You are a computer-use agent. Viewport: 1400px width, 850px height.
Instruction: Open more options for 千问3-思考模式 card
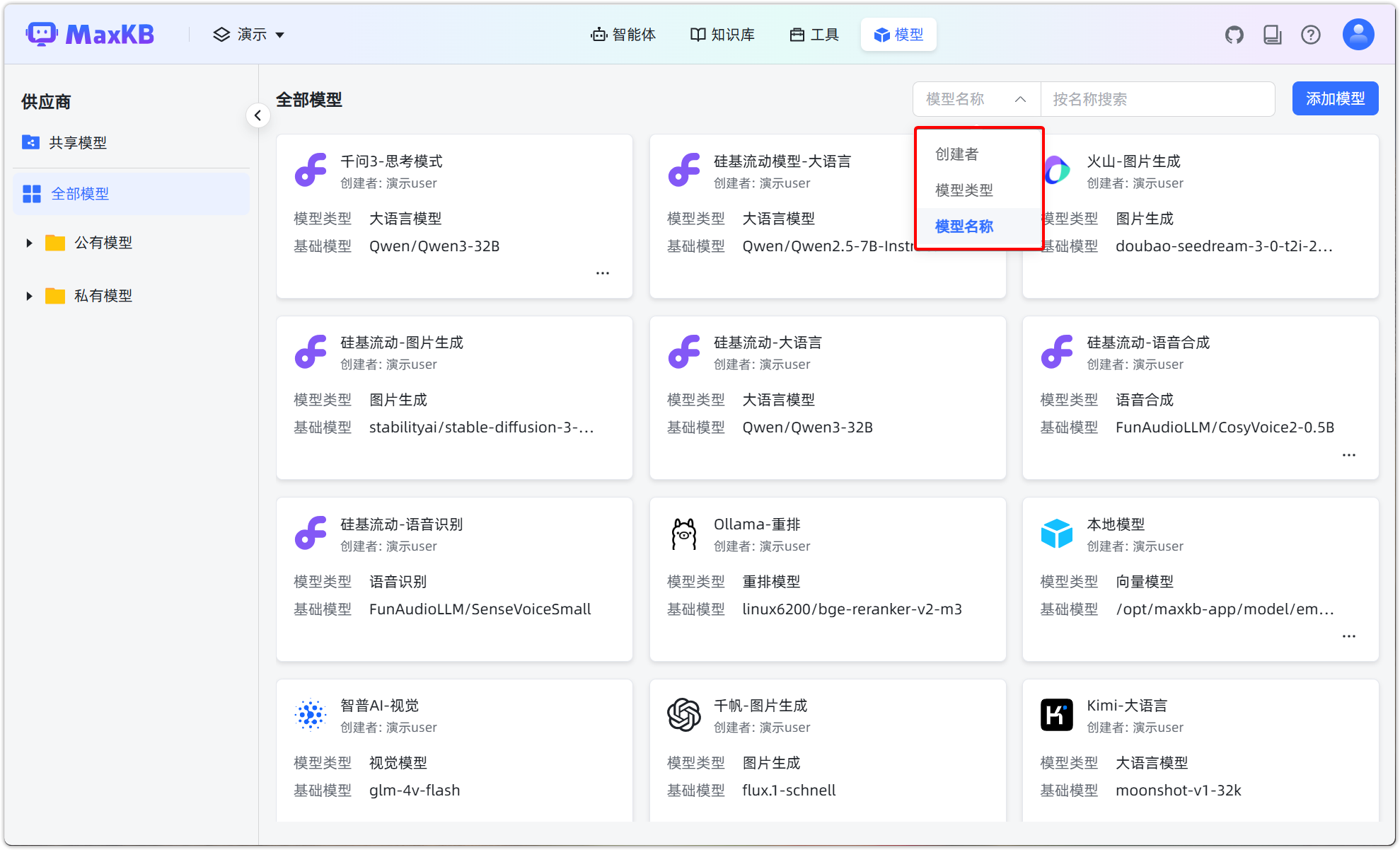point(602,273)
